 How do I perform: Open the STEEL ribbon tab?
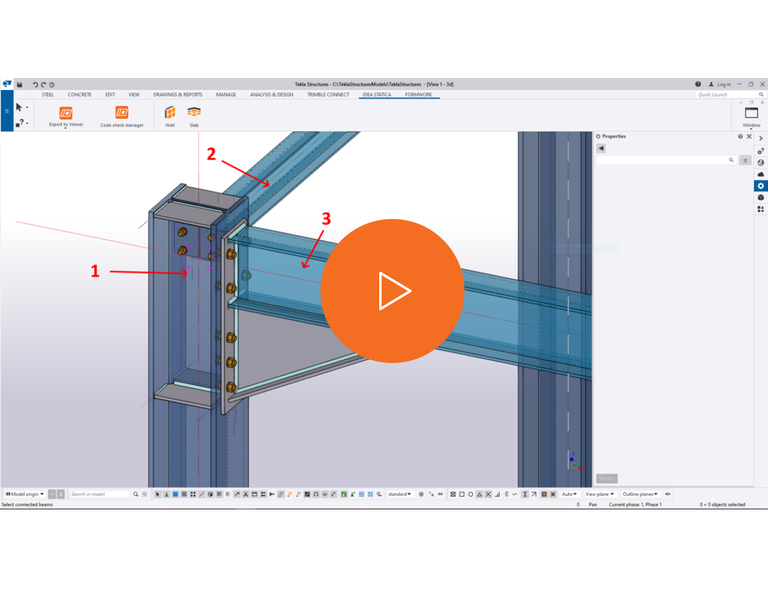pos(47,94)
